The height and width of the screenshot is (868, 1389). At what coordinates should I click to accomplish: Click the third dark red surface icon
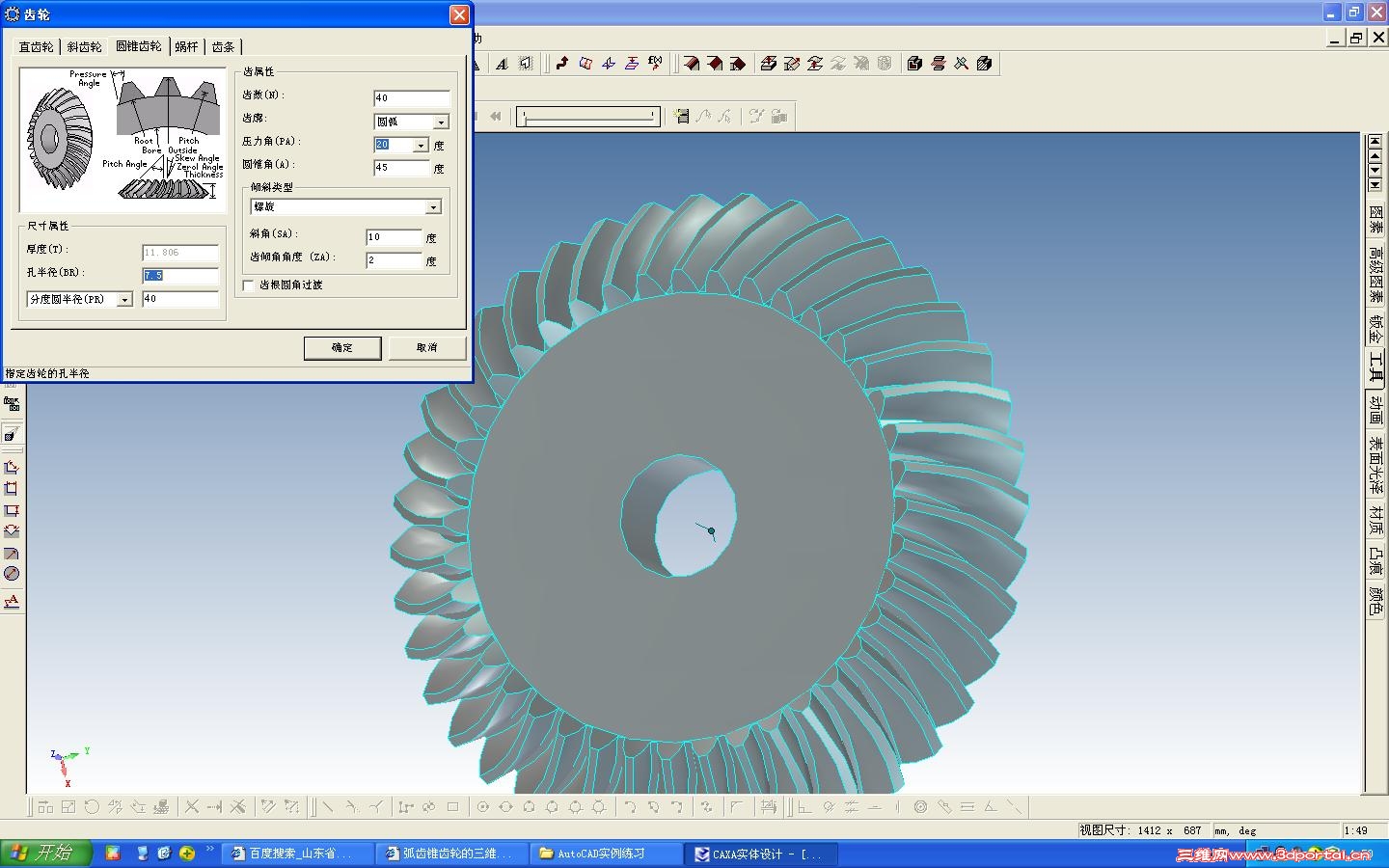[738, 64]
